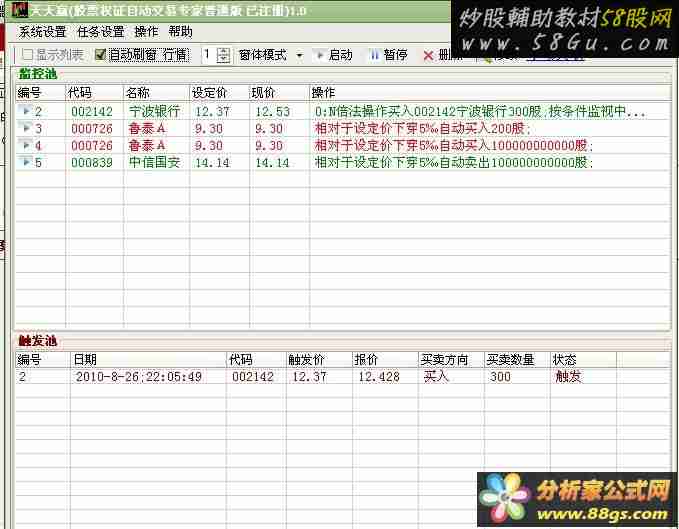Open the 系统设置 menu
The width and height of the screenshot is (679, 529).
[x=42, y=32]
